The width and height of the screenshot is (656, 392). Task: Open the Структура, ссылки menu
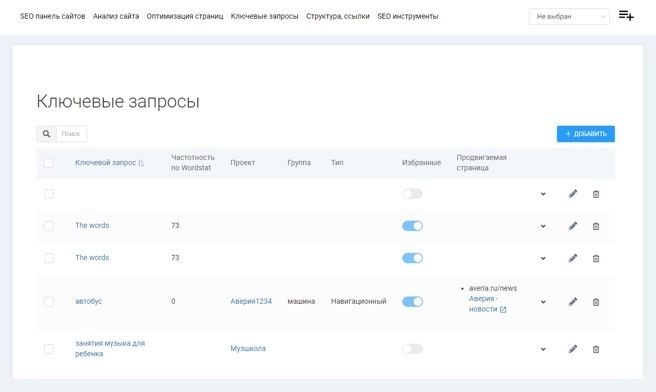(338, 16)
